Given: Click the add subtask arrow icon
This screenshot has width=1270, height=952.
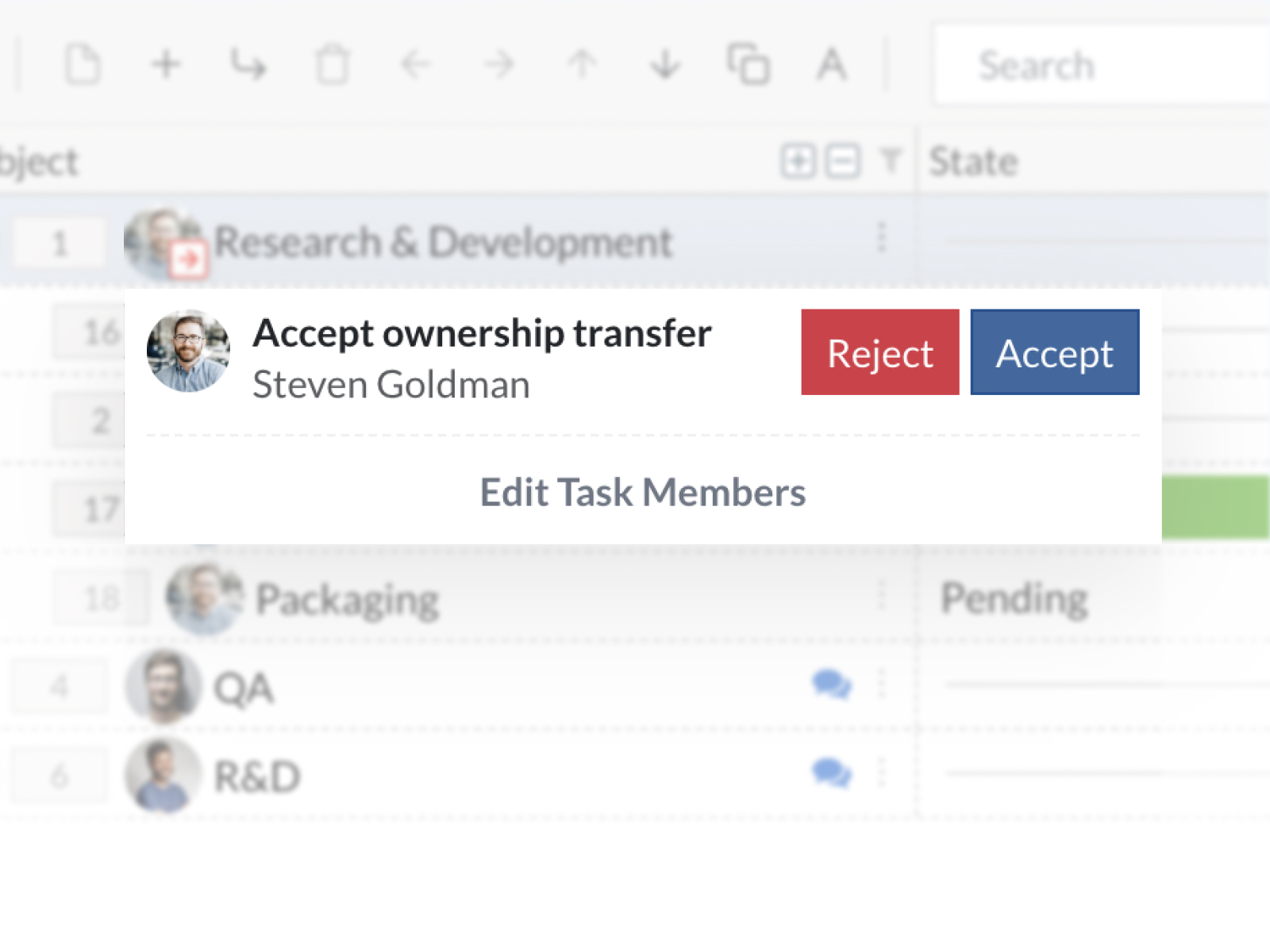Looking at the screenshot, I should tap(248, 64).
